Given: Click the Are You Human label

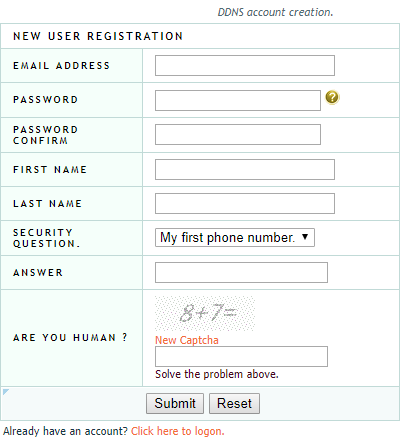Looking at the screenshot, I should (x=70, y=337).
